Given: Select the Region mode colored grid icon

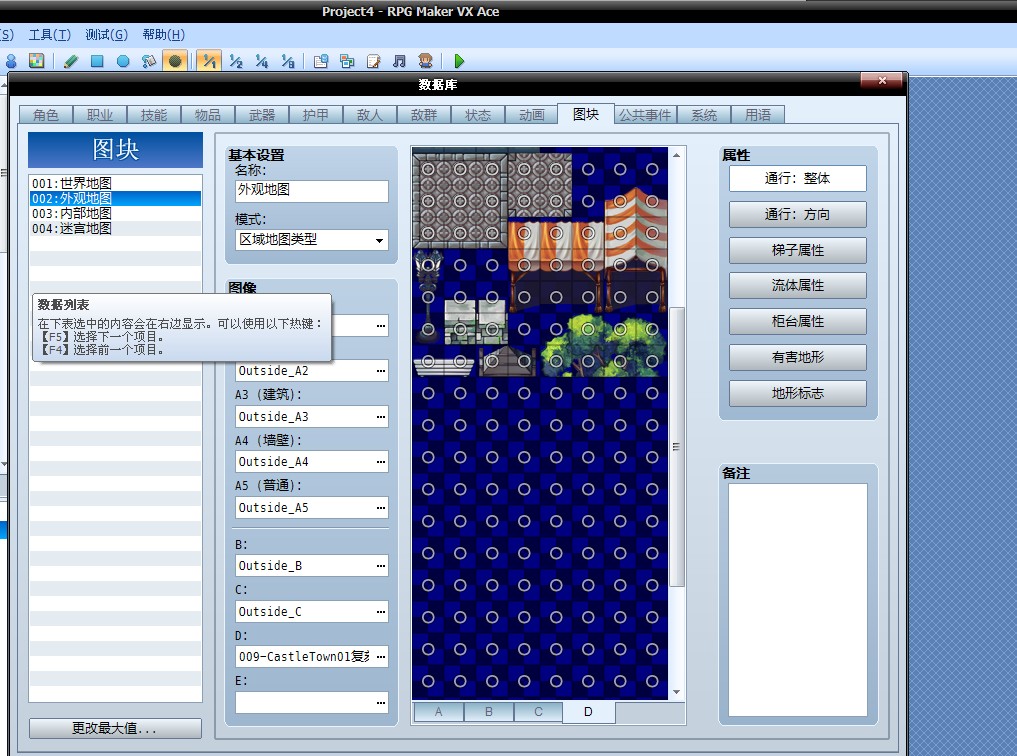Looking at the screenshot, I should pos(36,61).
